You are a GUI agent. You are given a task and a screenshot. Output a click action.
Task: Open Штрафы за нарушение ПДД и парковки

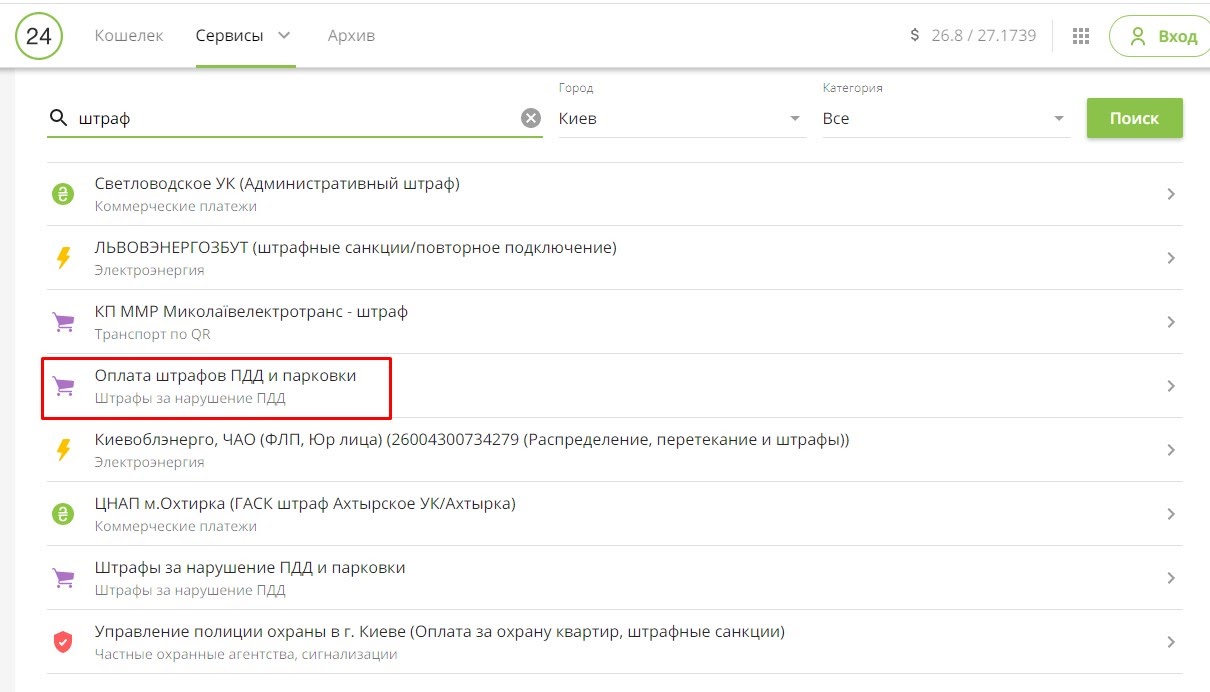pos(250,568)
